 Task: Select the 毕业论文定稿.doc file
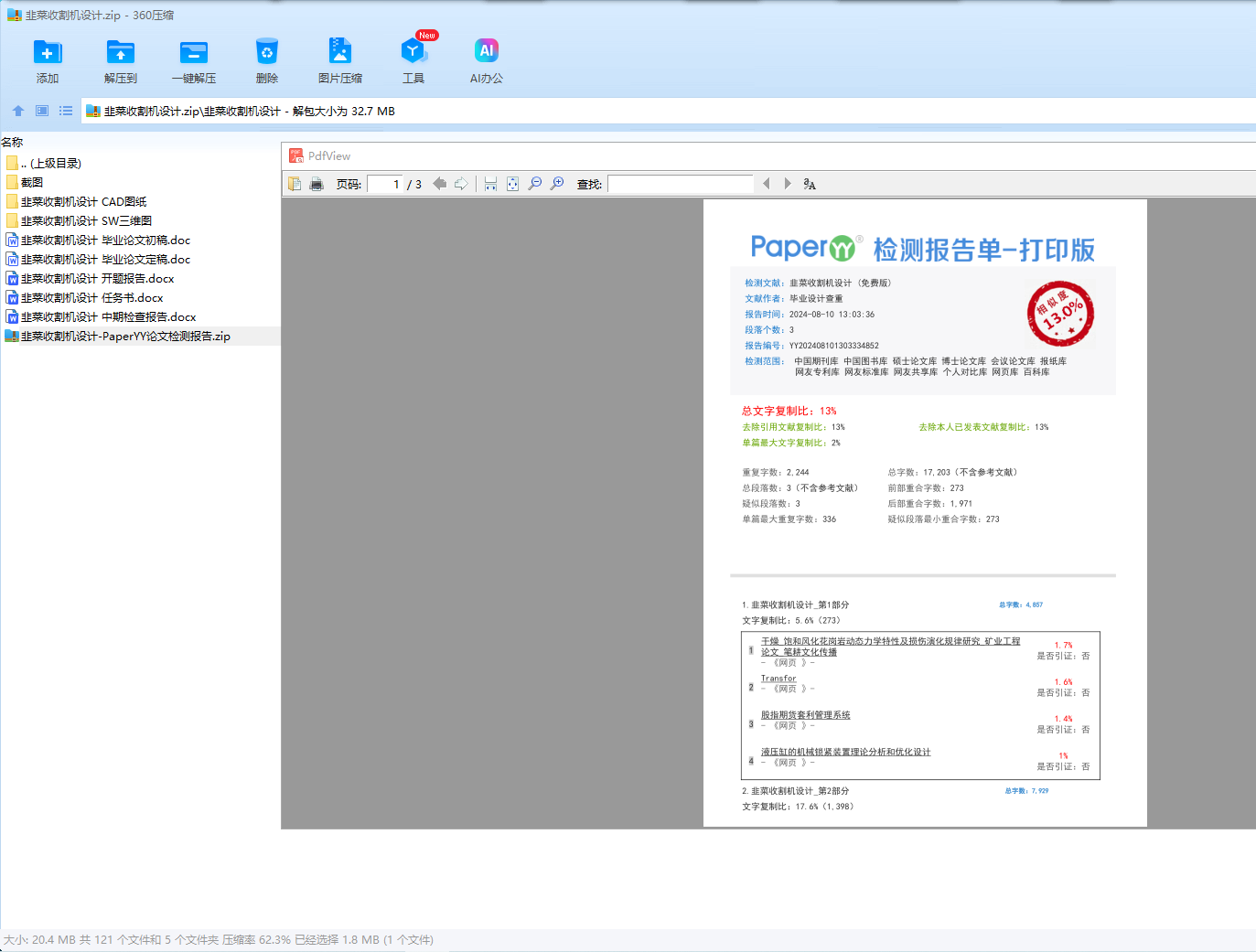pos(98,259)
